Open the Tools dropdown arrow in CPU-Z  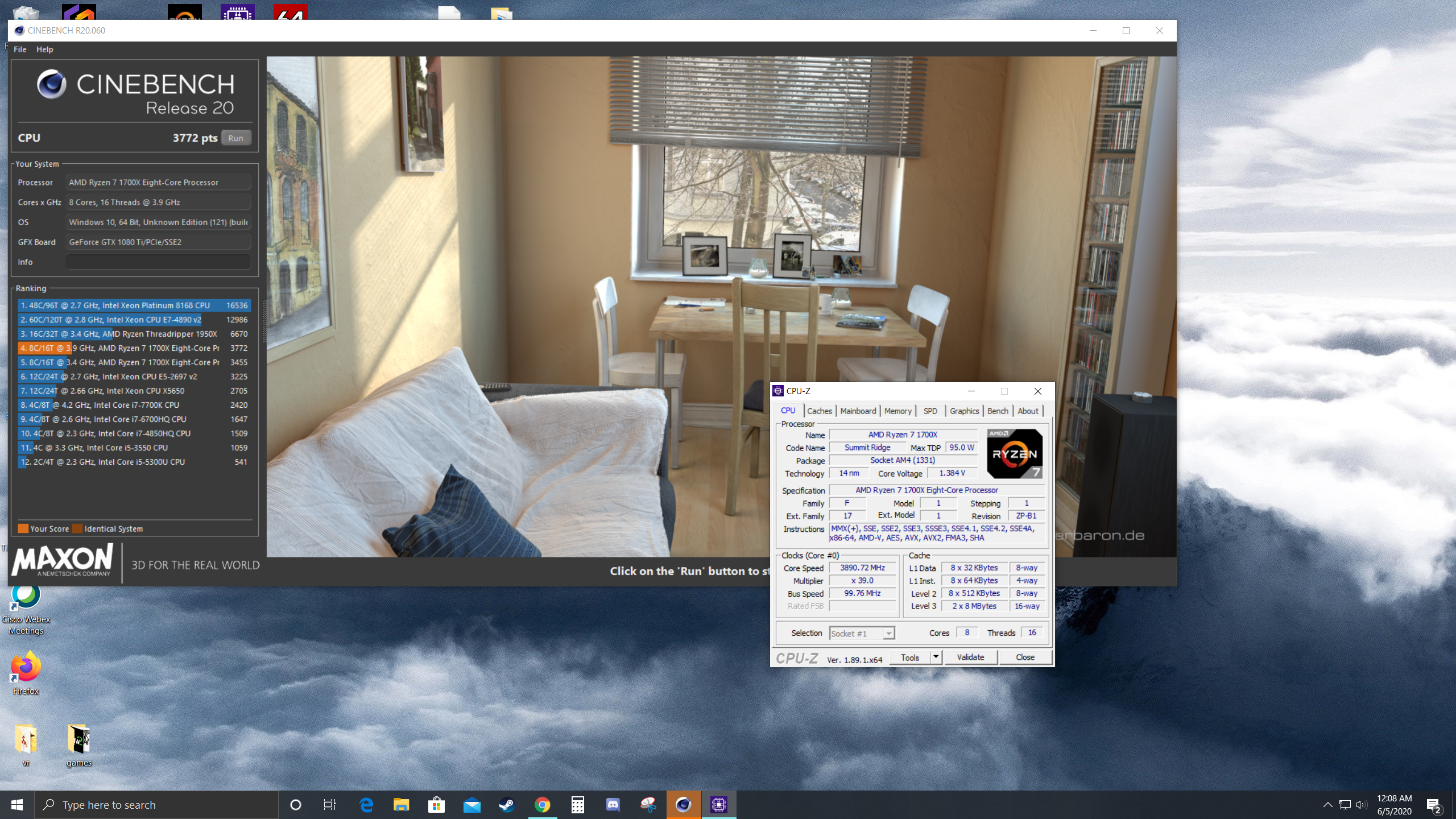pyautogui.click(x=936, y=657)
